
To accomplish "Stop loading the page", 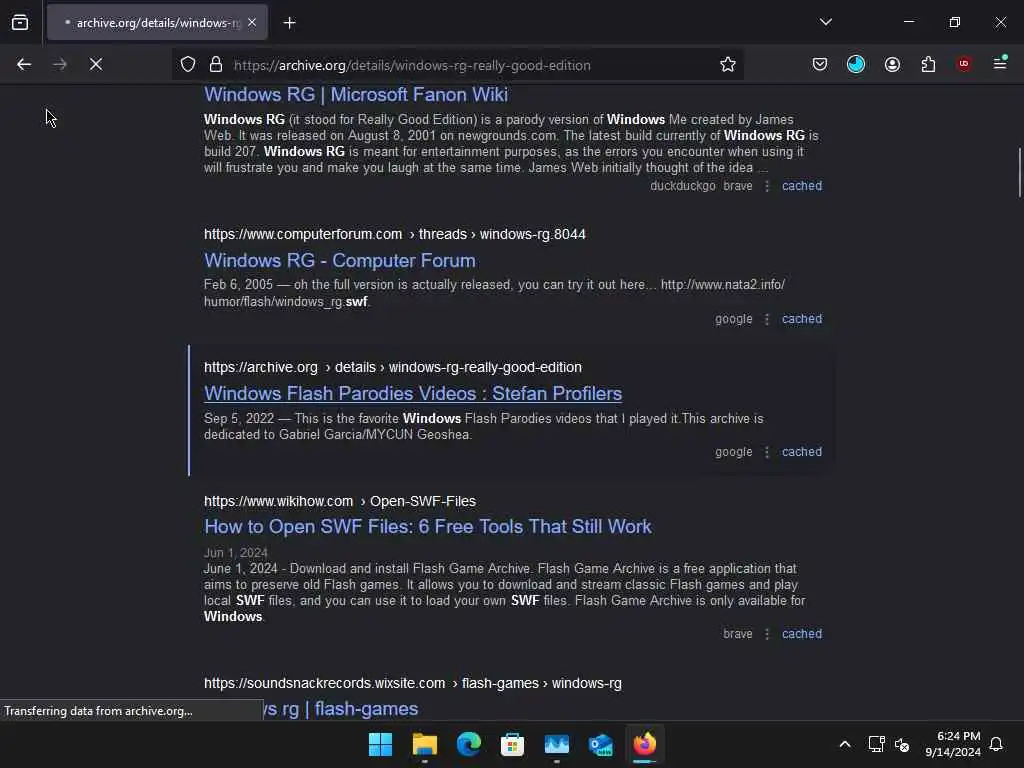I will point(96,64).
